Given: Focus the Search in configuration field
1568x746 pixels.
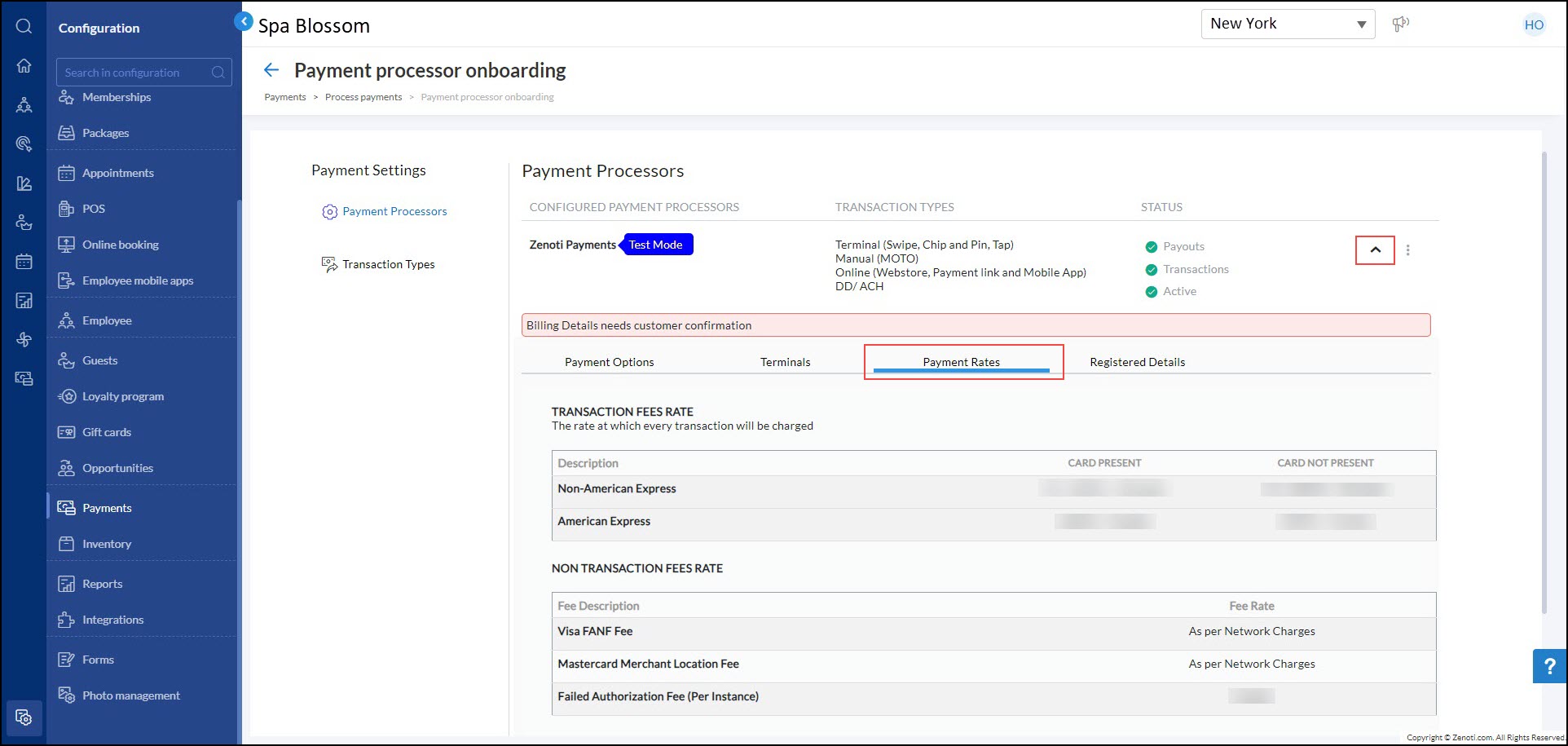Looking at the screenshot, I should 143,72.
